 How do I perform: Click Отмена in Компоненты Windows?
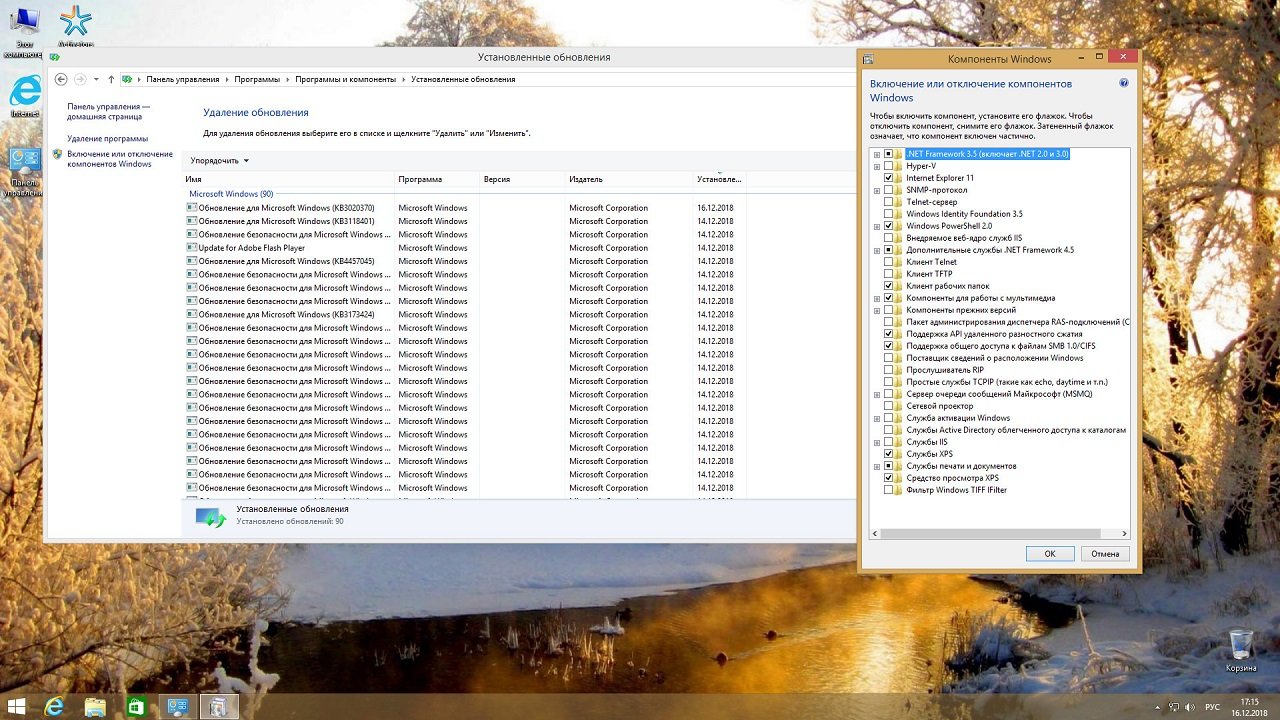point(1105,553)
